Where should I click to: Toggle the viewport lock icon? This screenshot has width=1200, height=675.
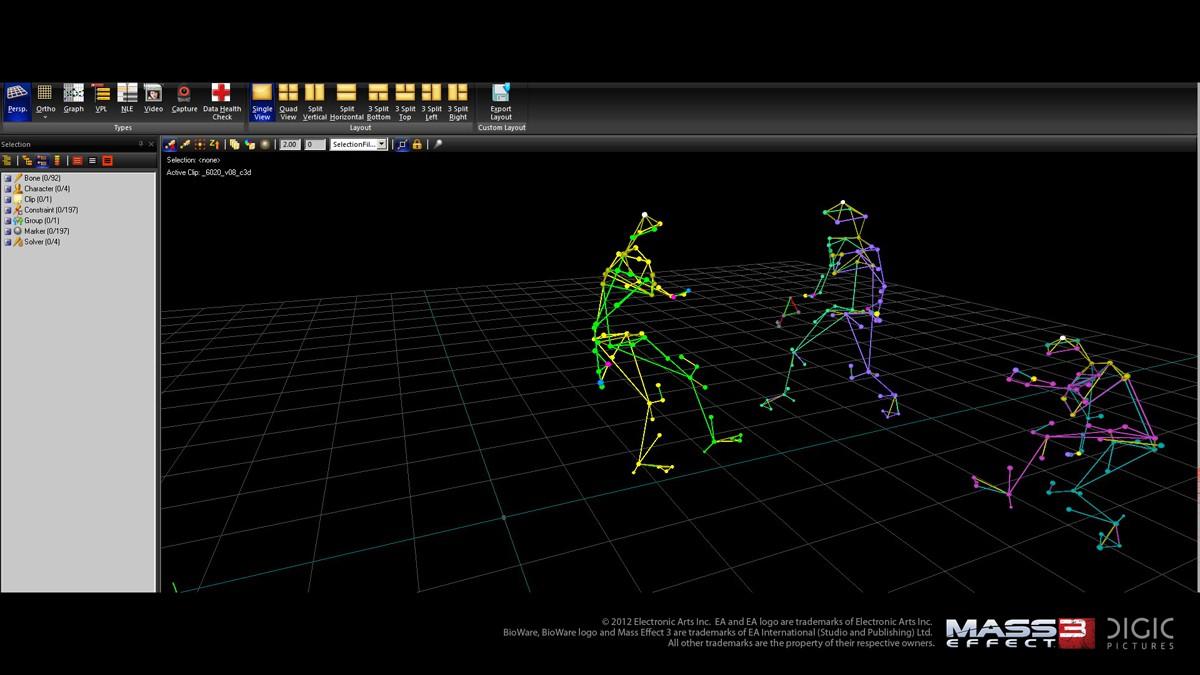pyautogui.click(x=417, y=145)
